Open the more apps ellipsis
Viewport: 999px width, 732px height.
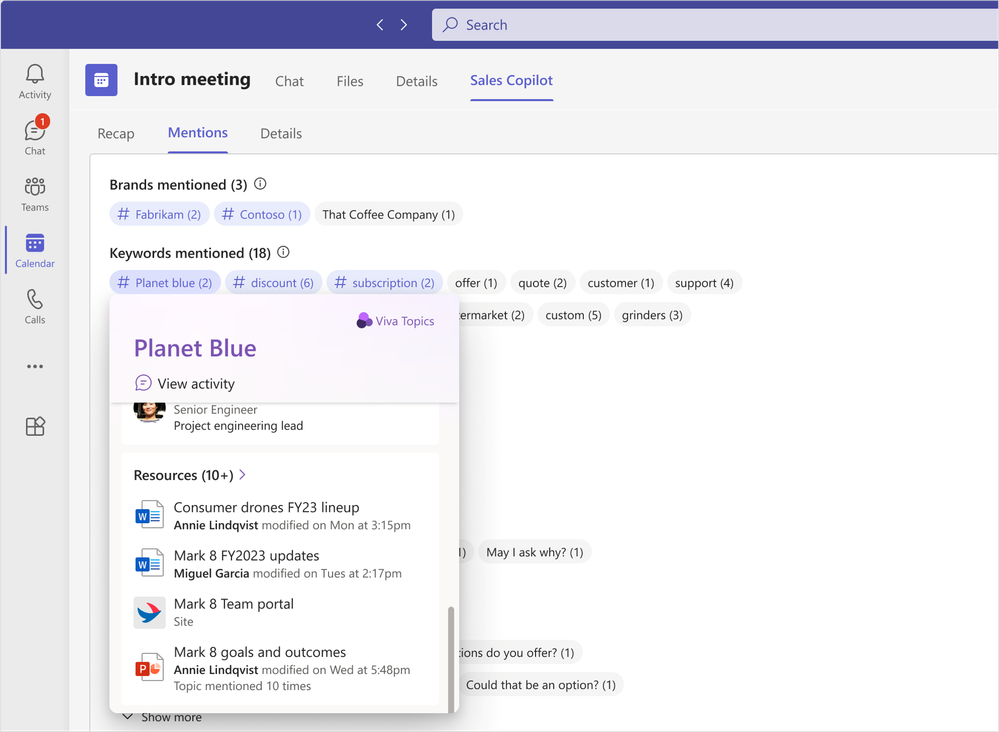[x=35, y=366]
